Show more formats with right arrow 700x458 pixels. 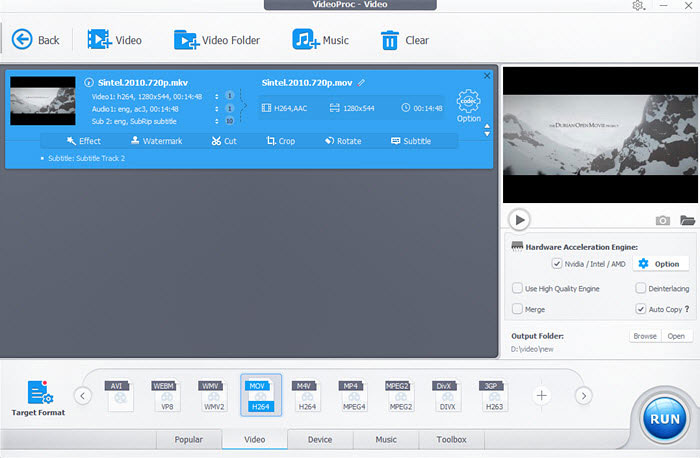[583, 396]
